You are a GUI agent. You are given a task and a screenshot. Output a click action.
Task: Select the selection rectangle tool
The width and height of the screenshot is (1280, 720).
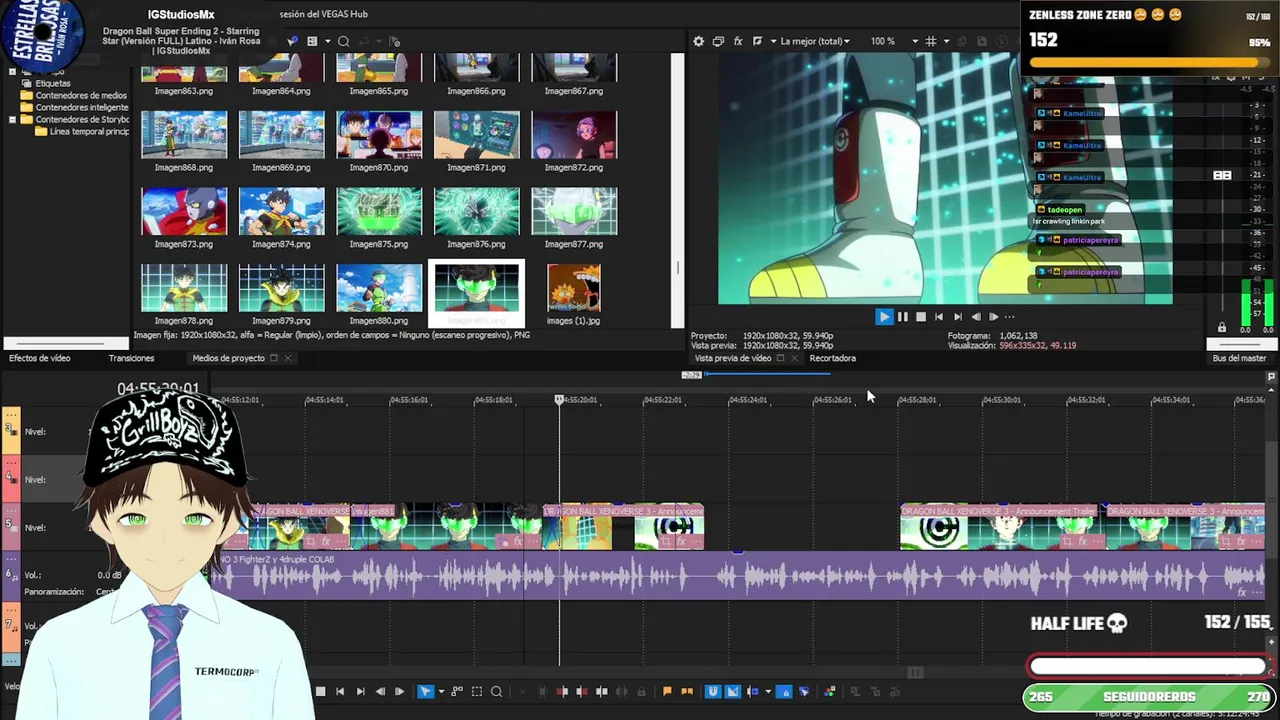coord(476,691)
